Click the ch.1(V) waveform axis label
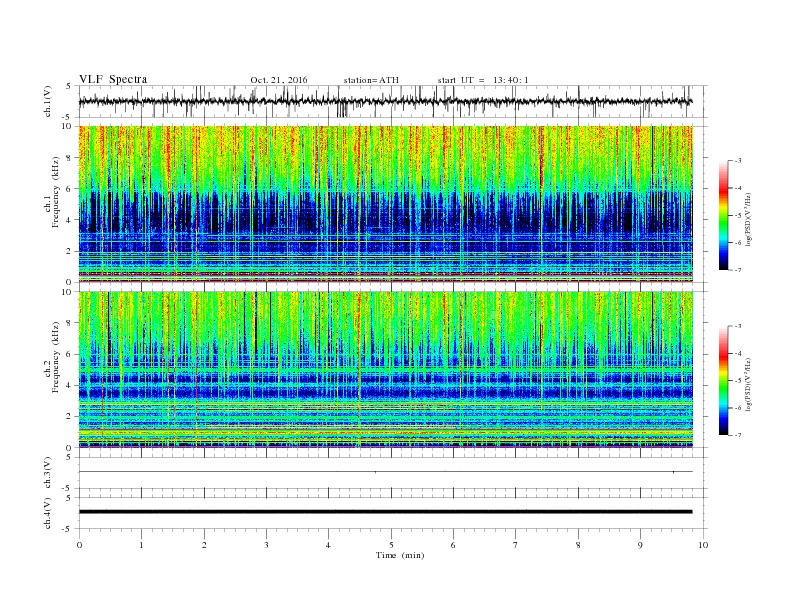This screenshot has height=612, width=792. (x=48, y=101)
